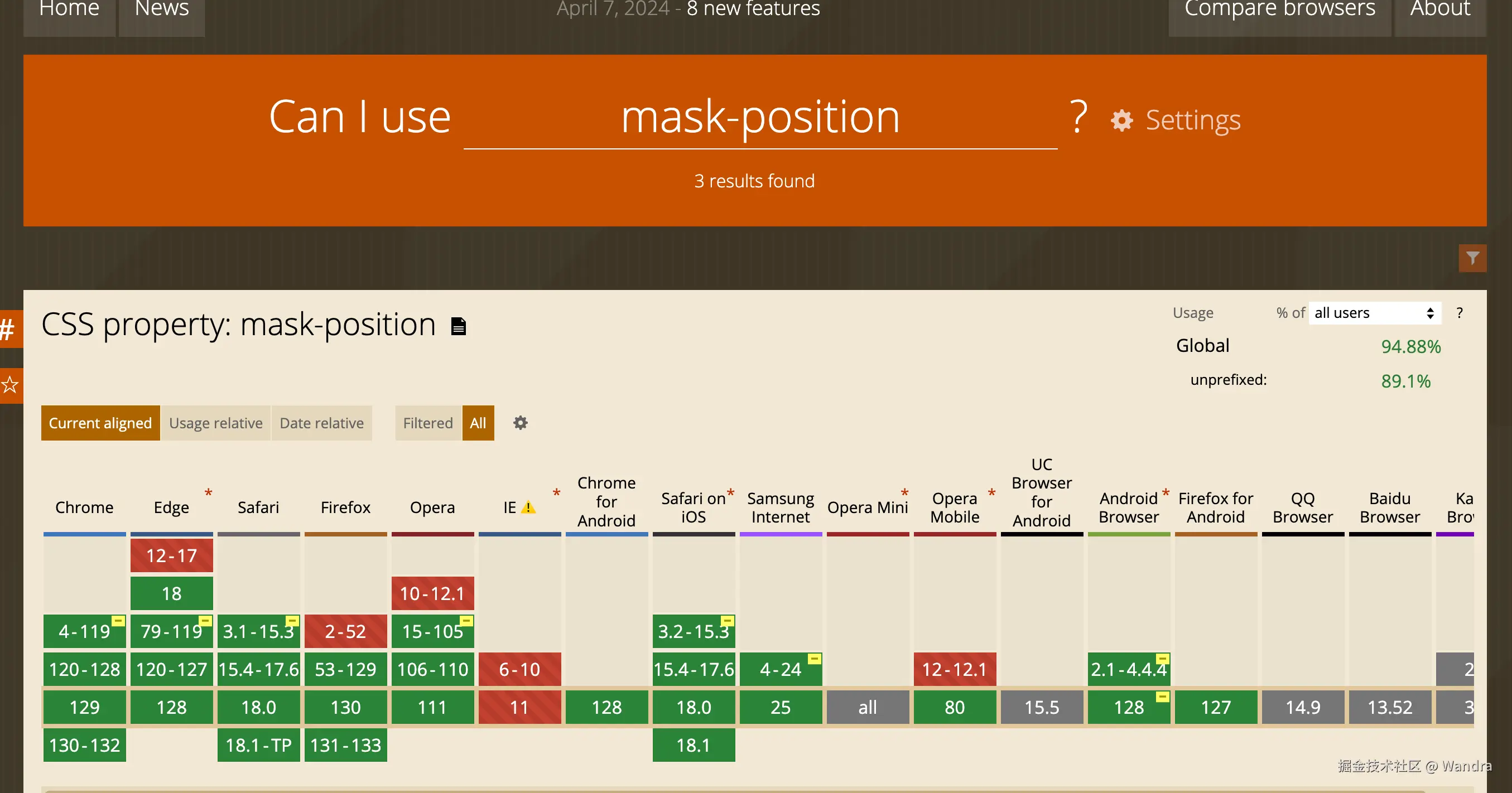
Task: Expand the Chrome 120-128 version cell
Action: click(84, 669)
